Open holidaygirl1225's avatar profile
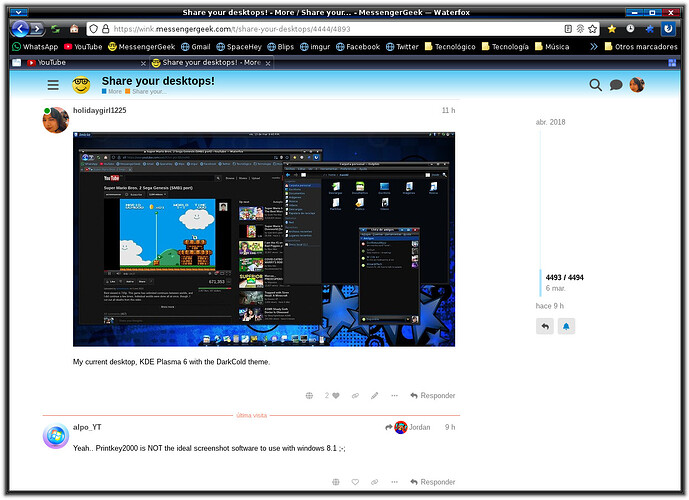The height and width of the screenshot is (500, 689). pos(55,120)
